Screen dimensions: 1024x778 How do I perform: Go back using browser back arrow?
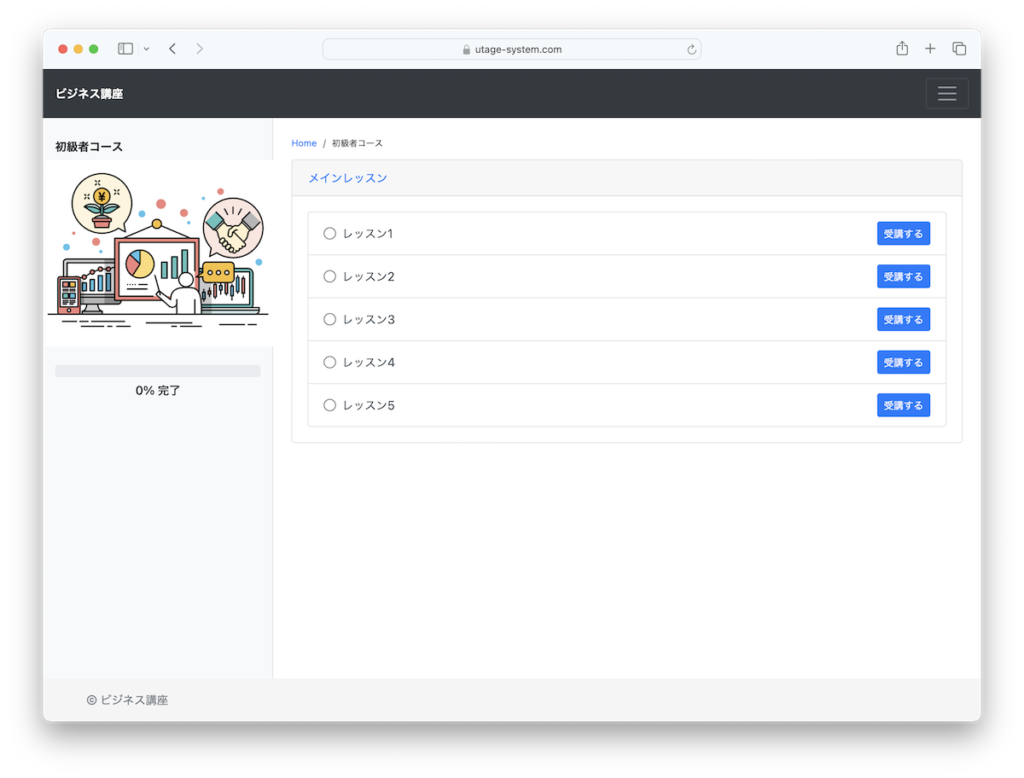(x=172, y=49)
